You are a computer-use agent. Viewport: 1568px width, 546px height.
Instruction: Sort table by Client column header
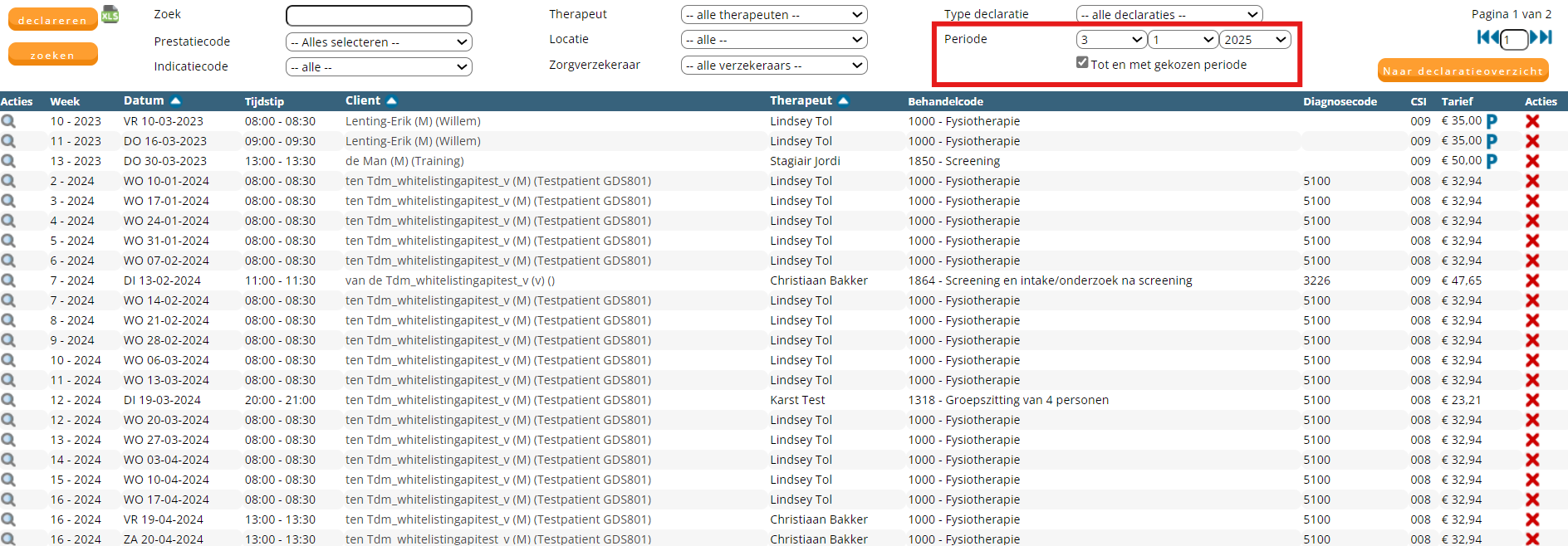click(x=363, y=100)
